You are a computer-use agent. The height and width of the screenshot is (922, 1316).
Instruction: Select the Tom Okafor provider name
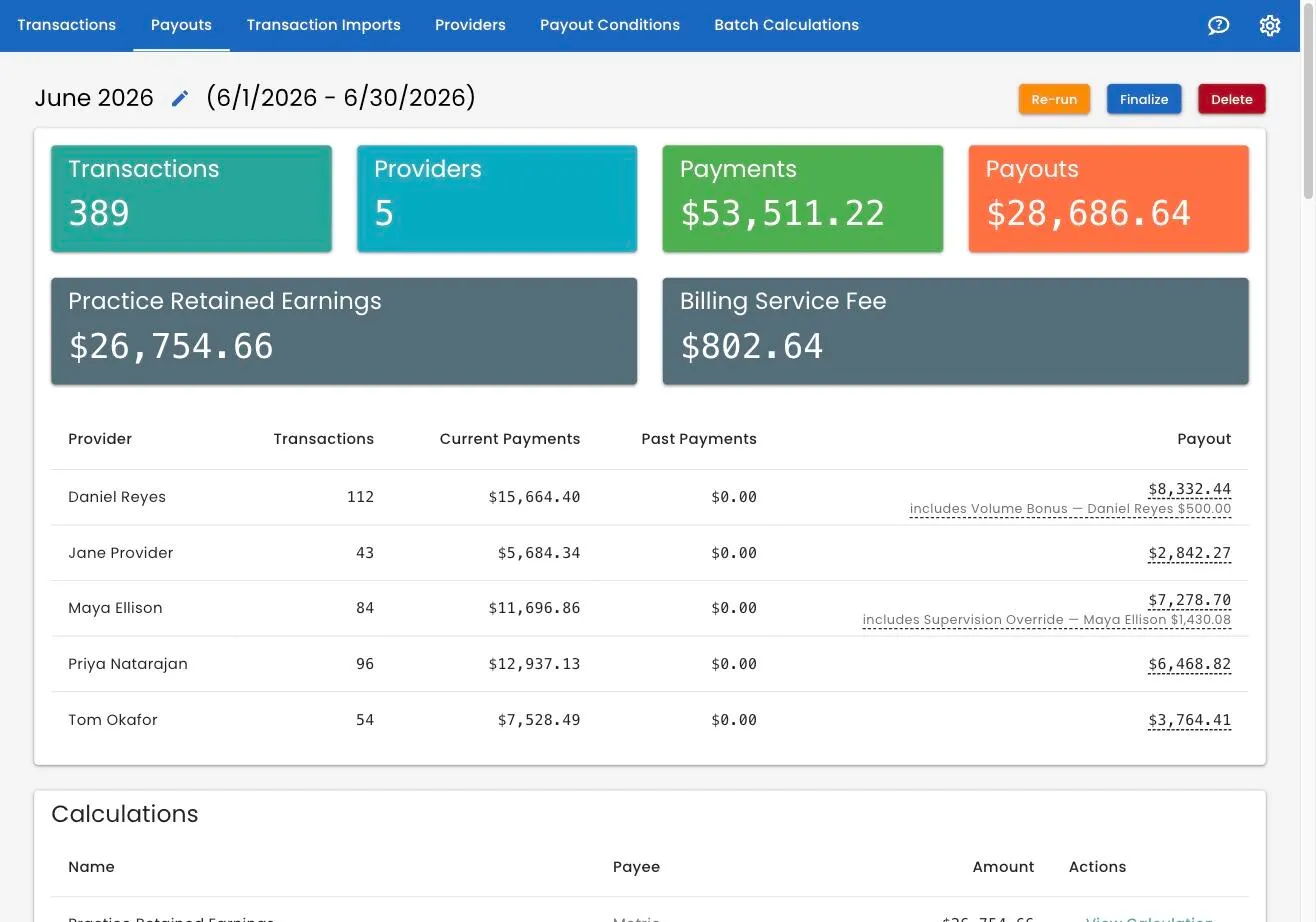click(113, 720)
